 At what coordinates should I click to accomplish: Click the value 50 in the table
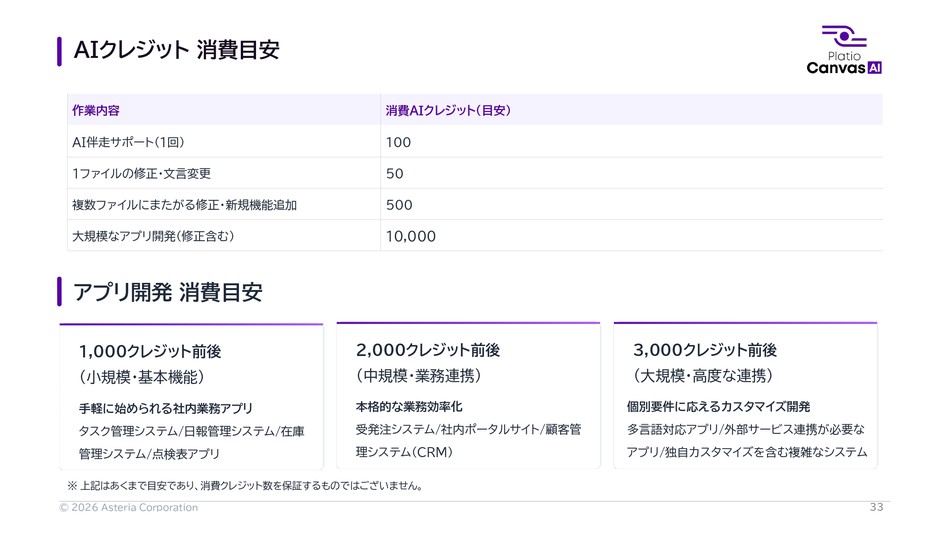(x=394, y=174)
